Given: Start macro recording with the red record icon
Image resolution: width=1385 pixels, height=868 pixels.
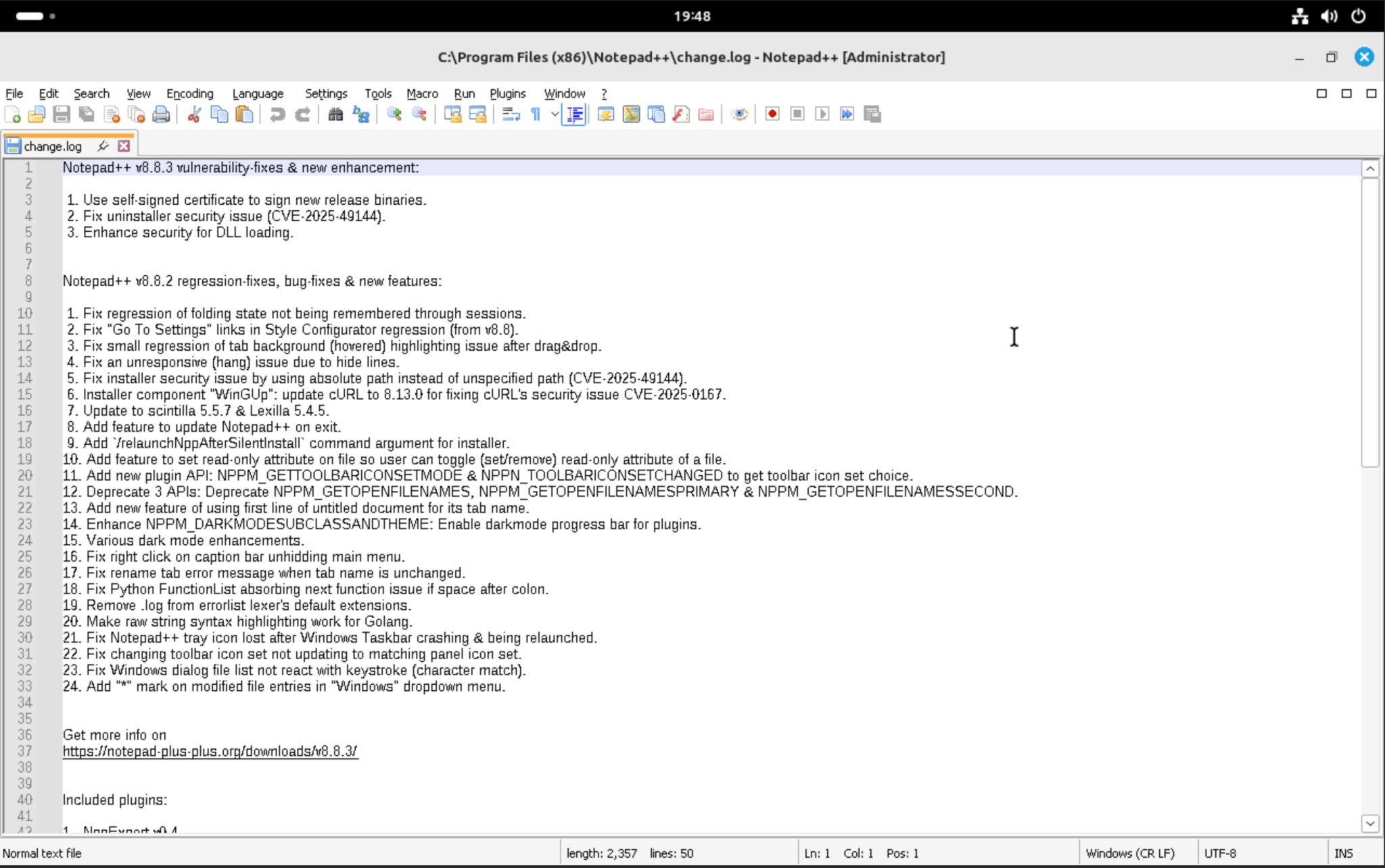Looking at the screenshot, I should point(772,114).
